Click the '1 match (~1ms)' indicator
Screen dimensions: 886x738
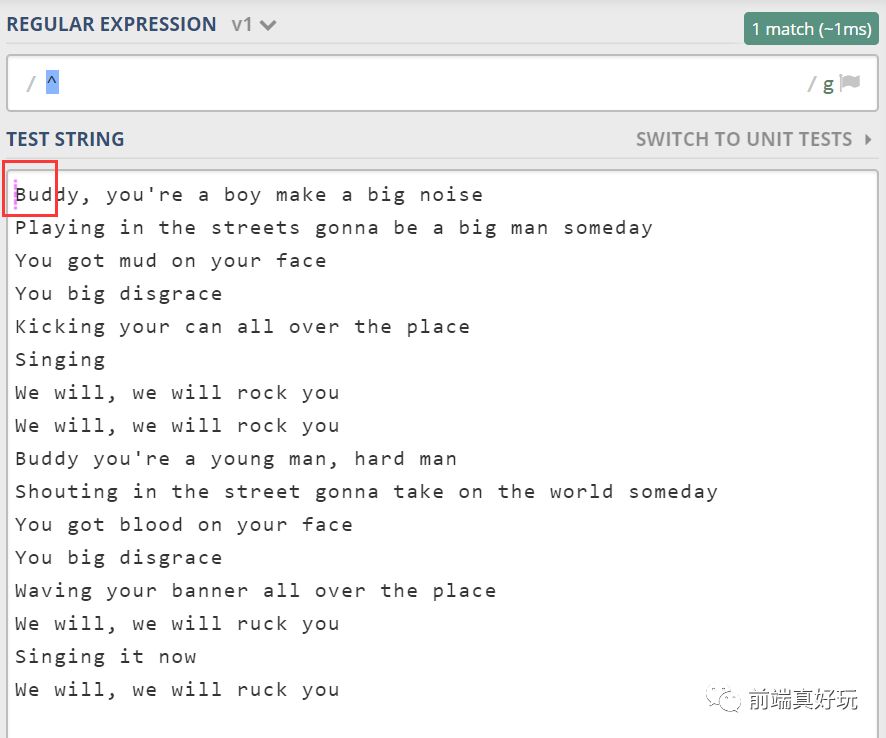pyautogui.click(x=811, y=29)
